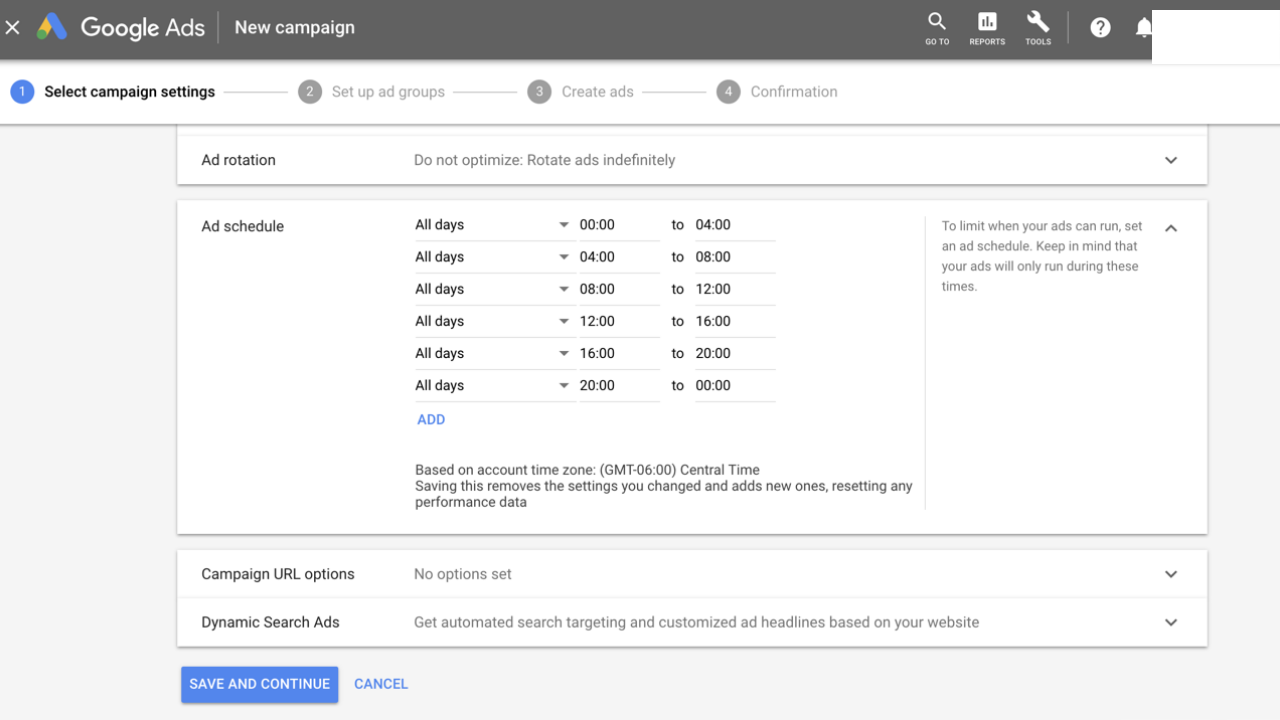Click the end time field in the 20:00 to 00:00 row
This screenshot has height=720, width=1280.
735,385
